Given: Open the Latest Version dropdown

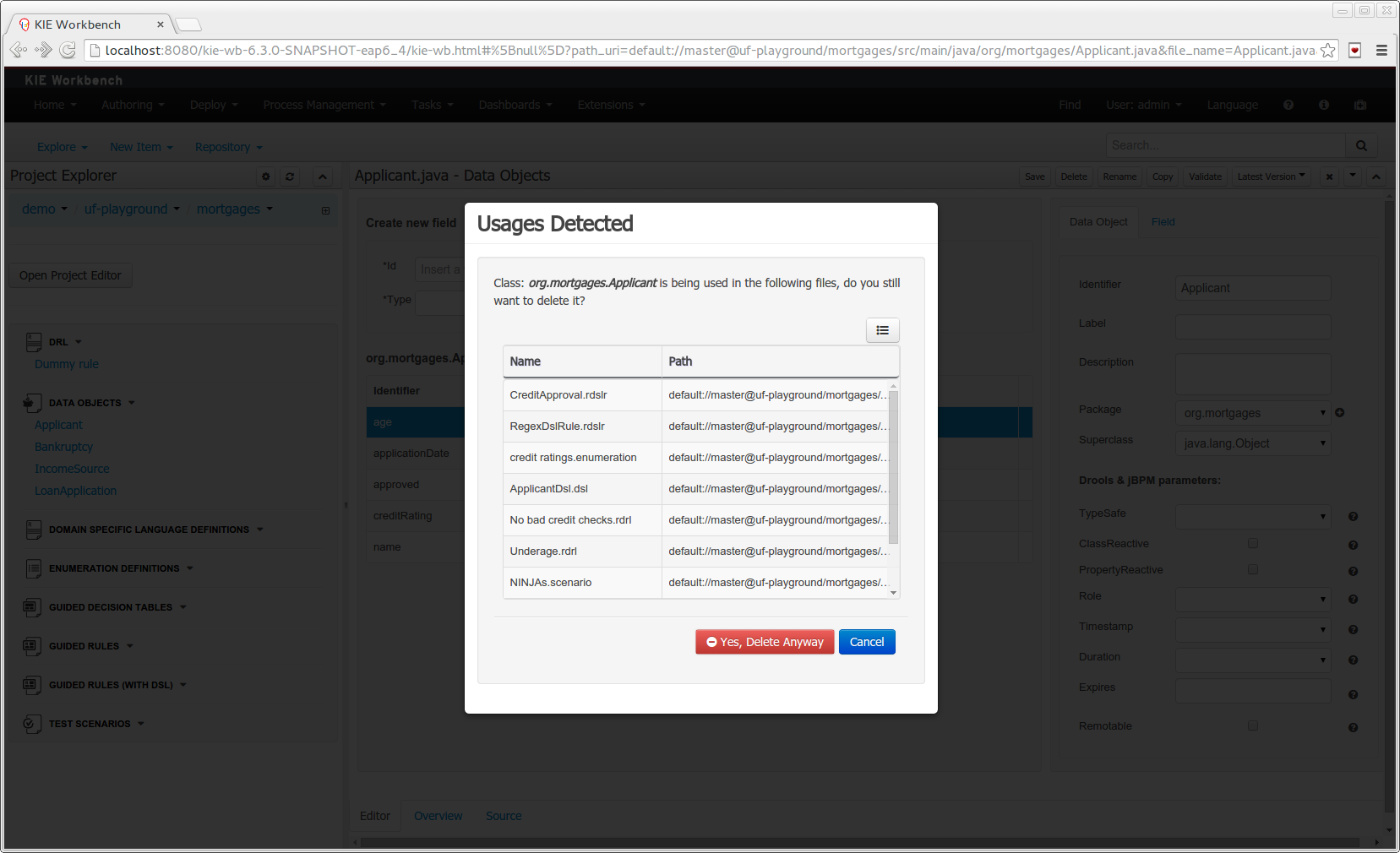Looking at the screenshot, I should (1270, 177).
